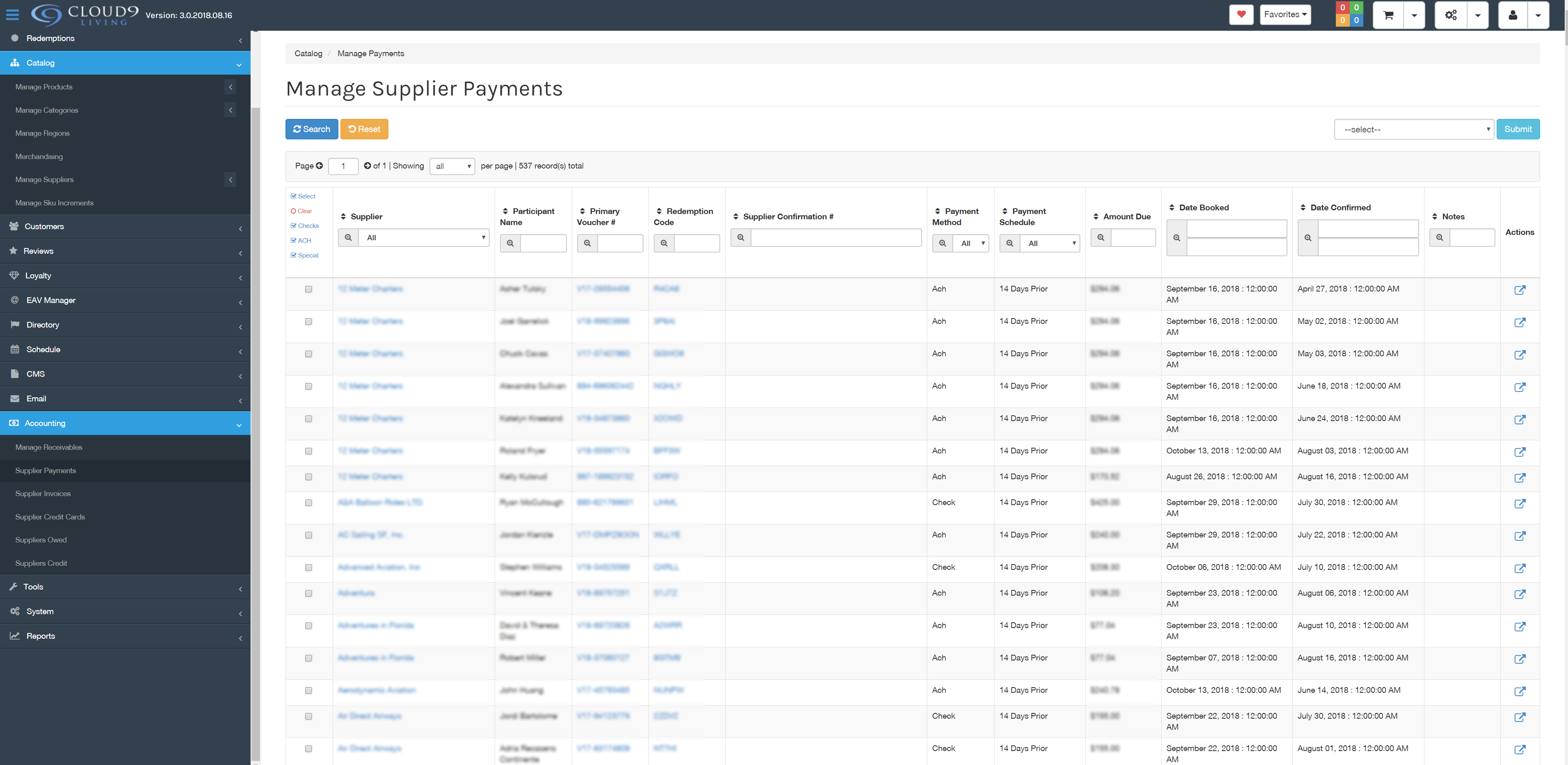Open Manage Receivables in sidebar
The width and height of the screenshot is (1568, 765).
[x=126, y=447]
